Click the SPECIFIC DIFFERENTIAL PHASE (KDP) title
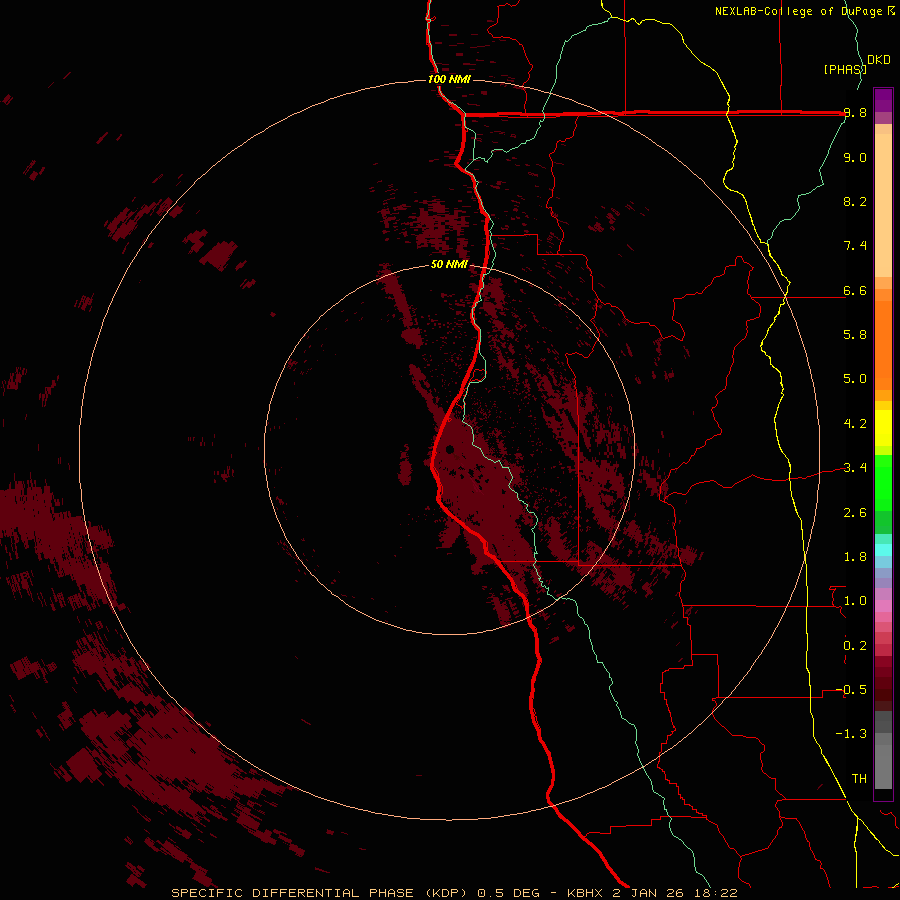Screen dimensions: 900x900 click(x=320, y=893)
